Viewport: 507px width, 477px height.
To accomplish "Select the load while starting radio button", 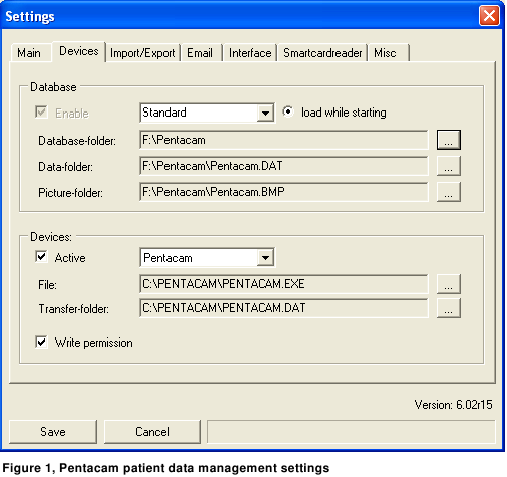I will point(287,112).
